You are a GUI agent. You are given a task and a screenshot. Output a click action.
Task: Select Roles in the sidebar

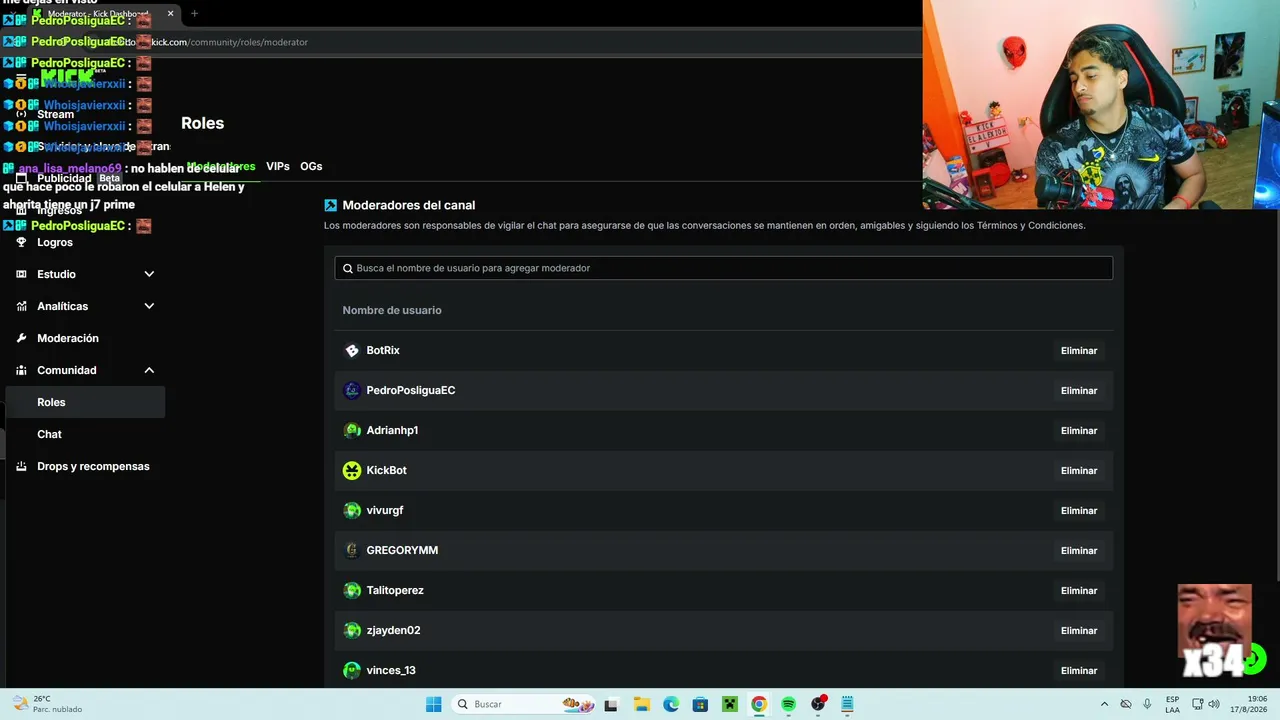[x=85, y=402]
